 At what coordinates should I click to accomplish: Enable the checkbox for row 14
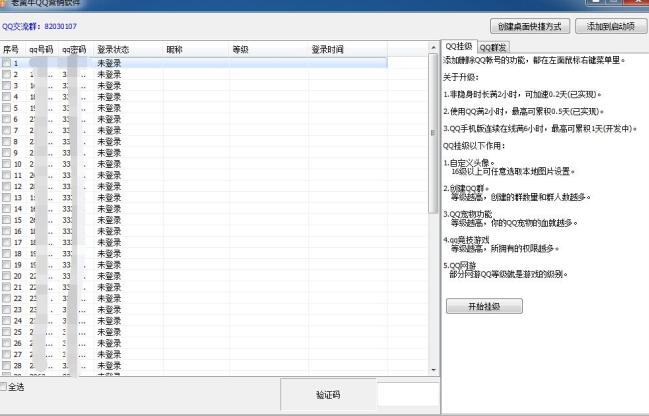tap(7, 208)
